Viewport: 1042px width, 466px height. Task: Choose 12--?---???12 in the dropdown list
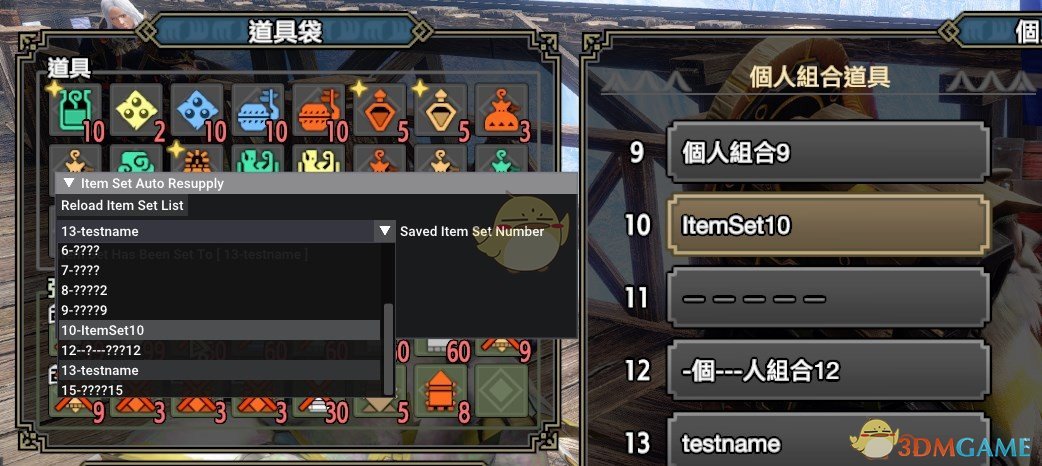(219, 350)
